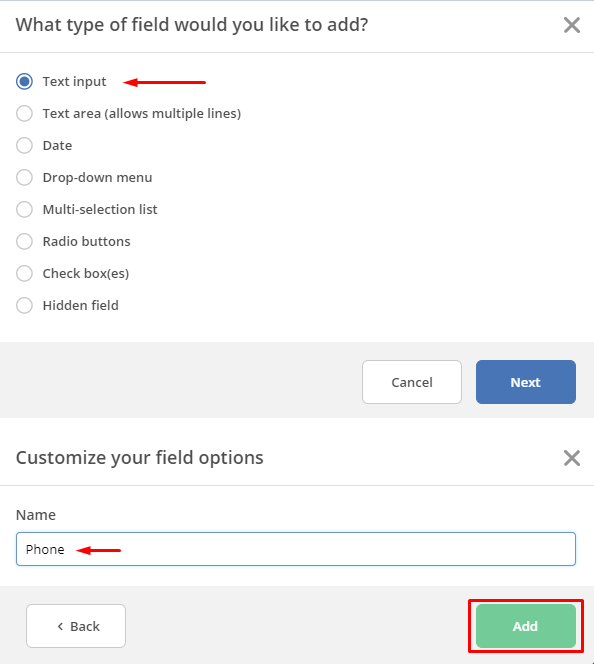Click the Check box(es) label text
This screenshot has height=664, width=594.
click(86, 273)
